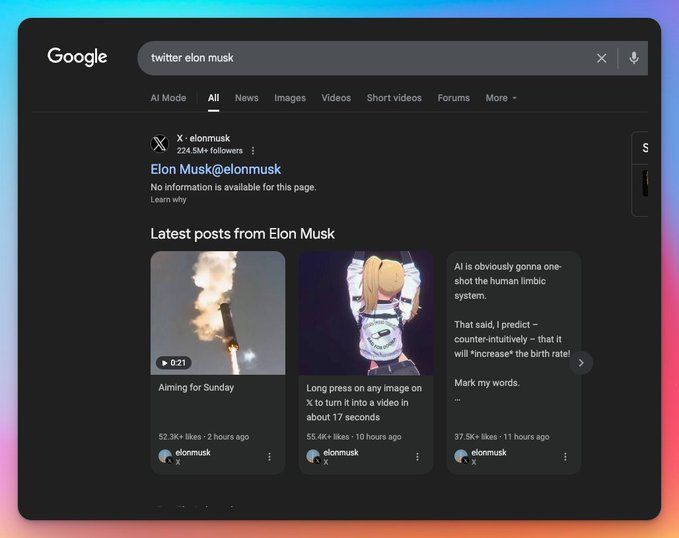Click elonmusk avatar on 10 hours ago card
The width and height of the screenshot is (679, 538).
313,456
